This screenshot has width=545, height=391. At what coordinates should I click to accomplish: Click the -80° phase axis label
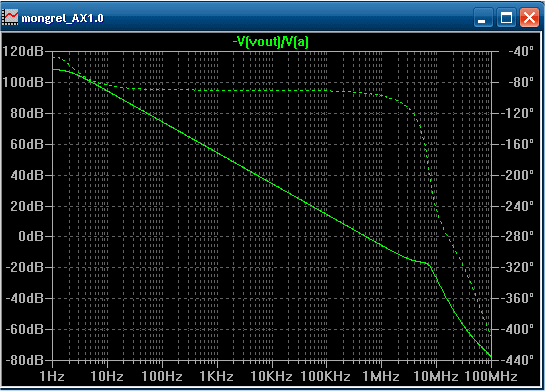[521, 82]
